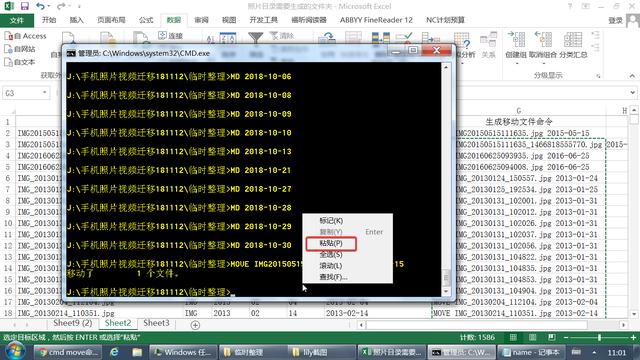The image size is (640, 360).
Task: Add a new sheet with the plus icon
Action: tap(195, 325)
